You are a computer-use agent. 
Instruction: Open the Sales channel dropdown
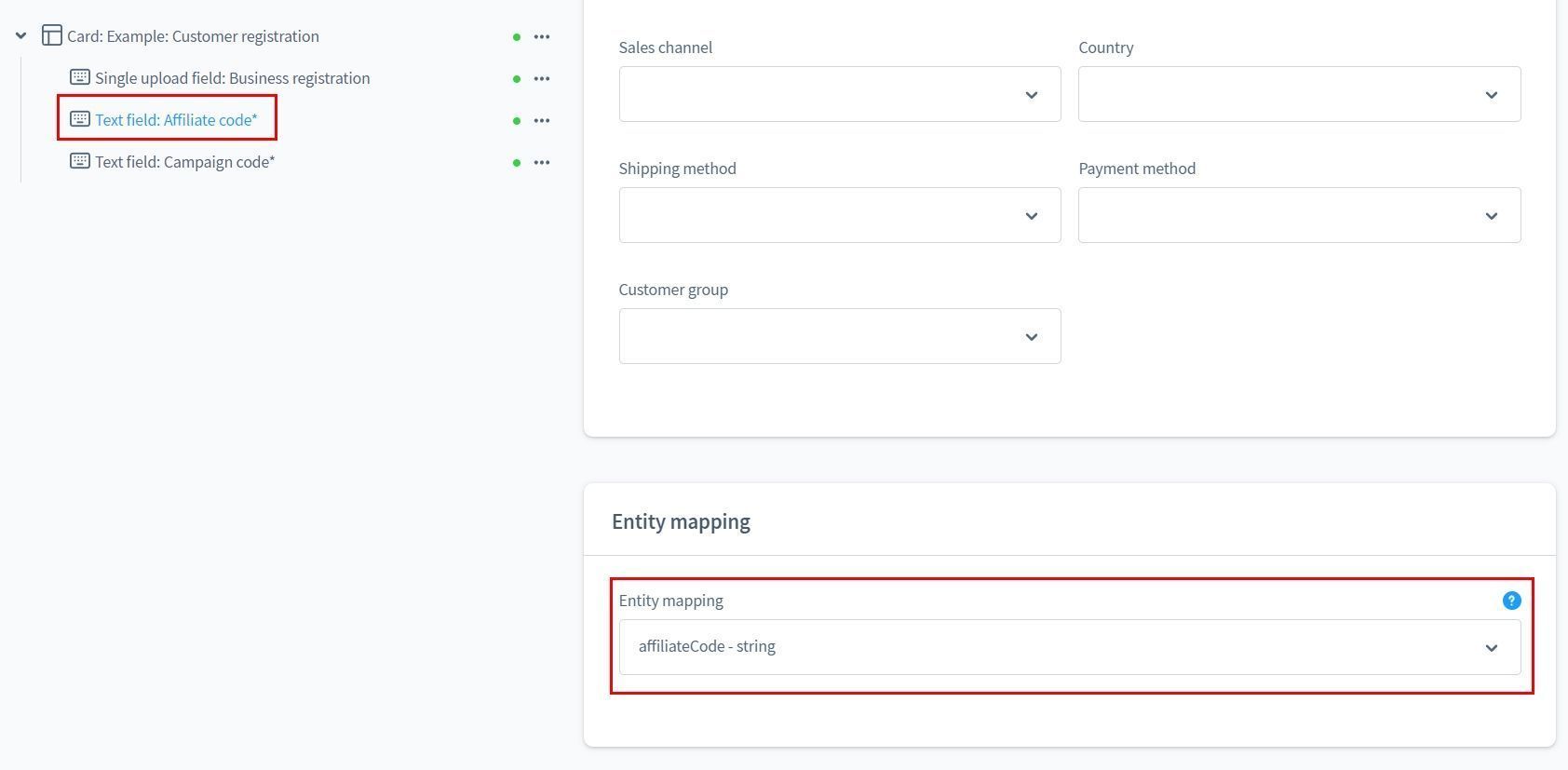[x=839, y=94]
